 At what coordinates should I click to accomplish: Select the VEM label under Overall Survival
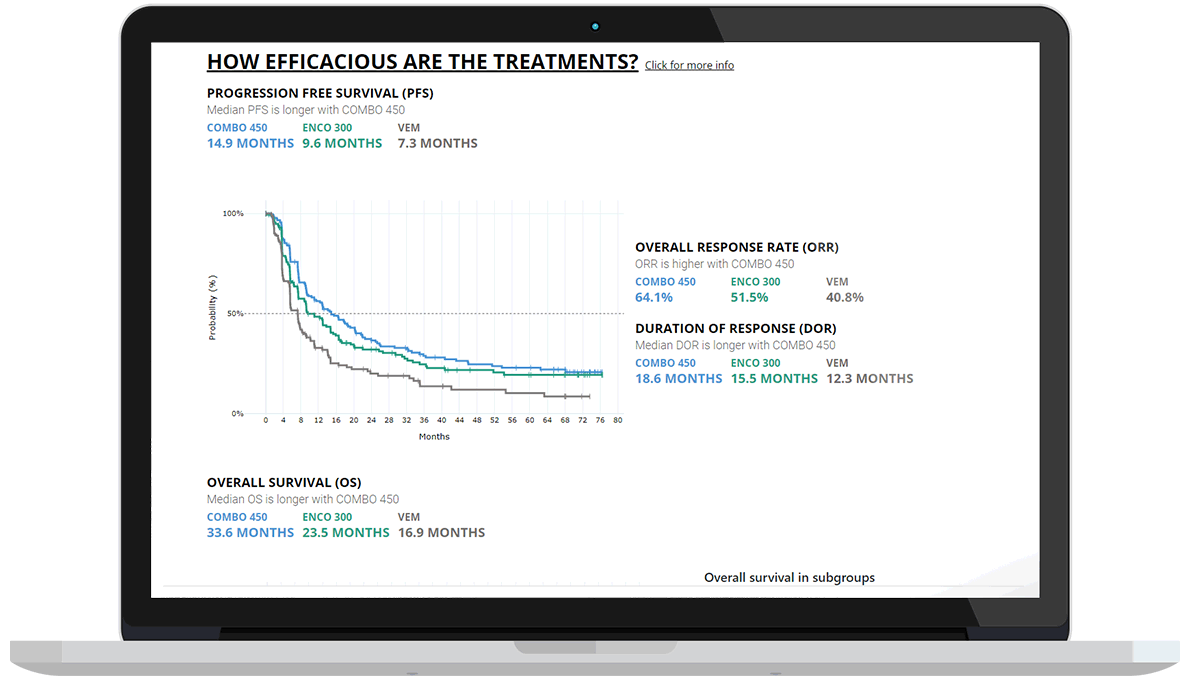point(407,516)
